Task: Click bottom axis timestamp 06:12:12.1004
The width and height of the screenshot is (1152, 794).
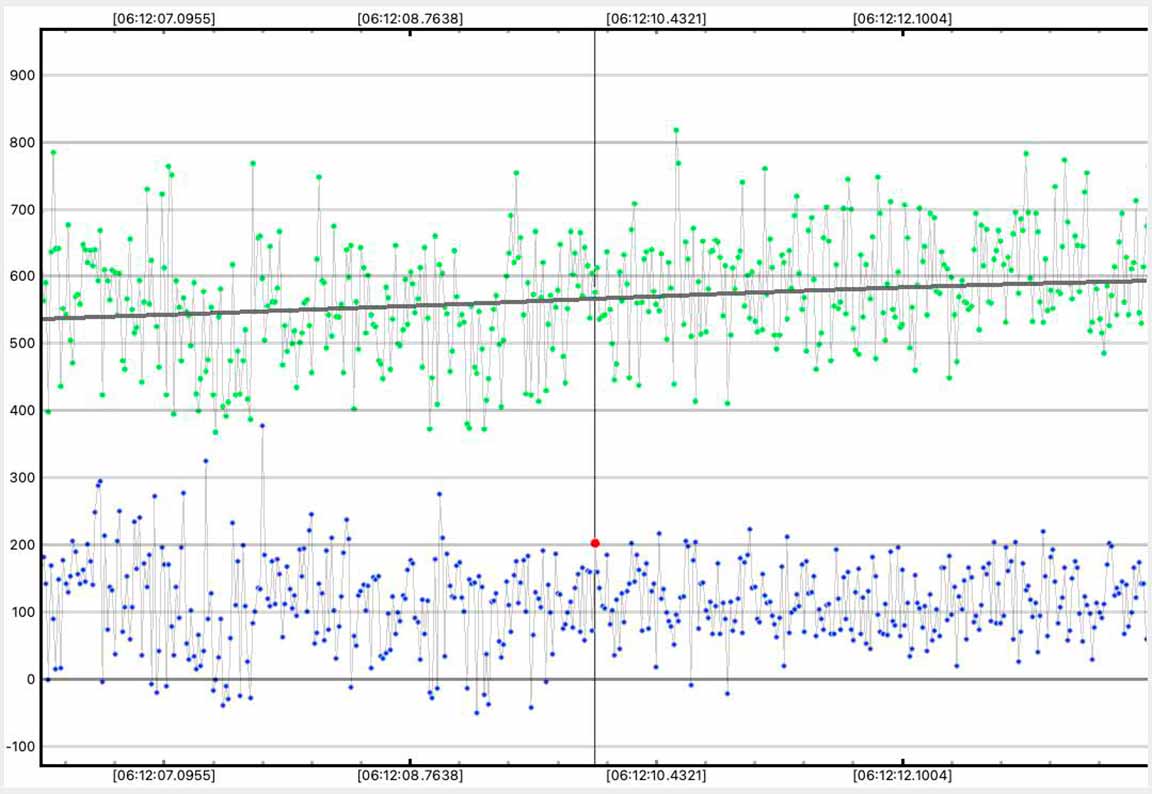Action: [902, 775]
